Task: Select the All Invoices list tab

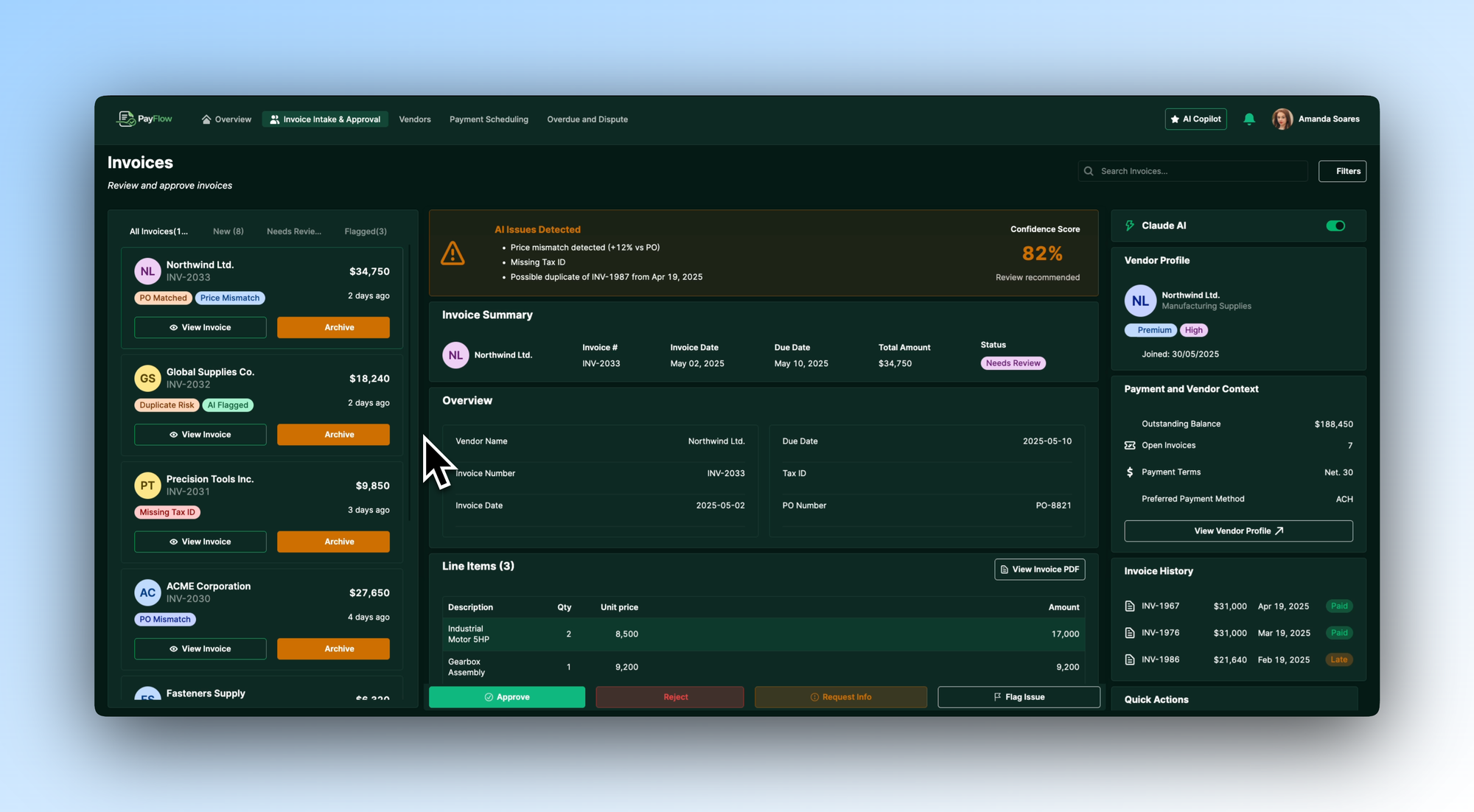Action: [158, 231]
